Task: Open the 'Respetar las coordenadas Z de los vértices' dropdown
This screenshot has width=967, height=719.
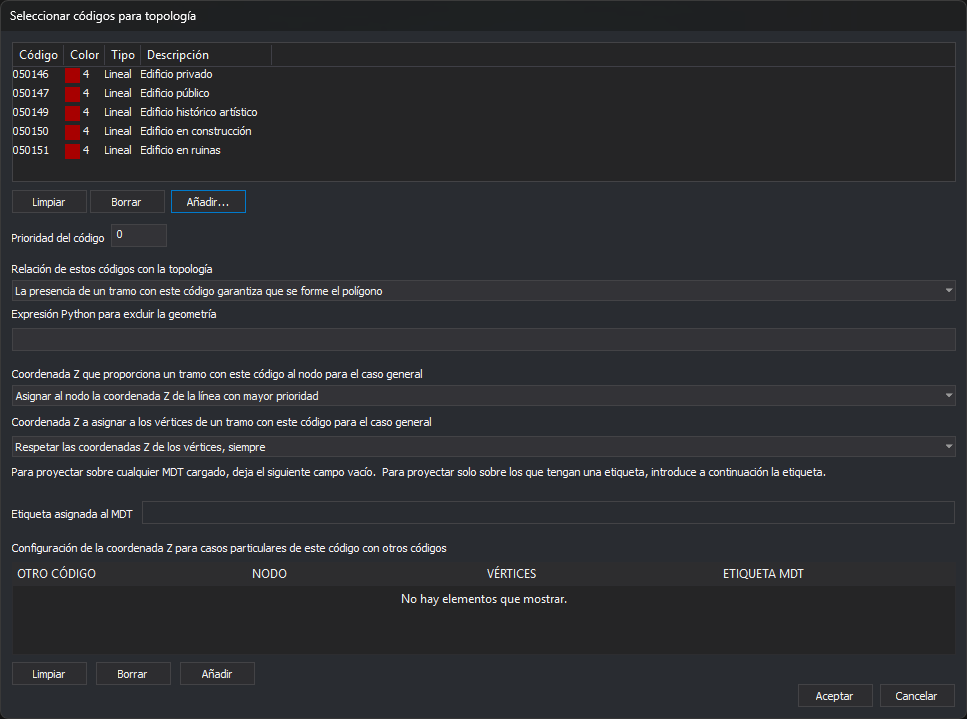Action: 484,447
